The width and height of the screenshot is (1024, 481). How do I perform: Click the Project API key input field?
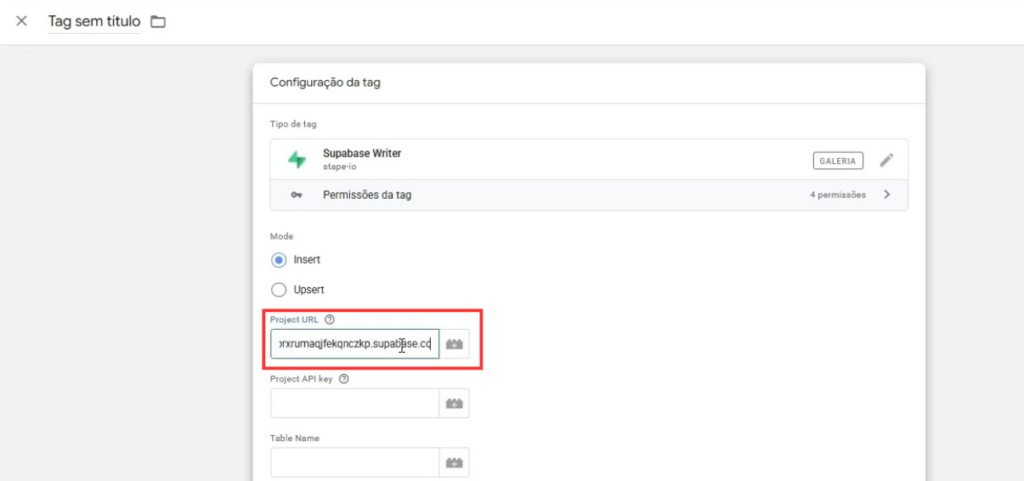point(354,403)
